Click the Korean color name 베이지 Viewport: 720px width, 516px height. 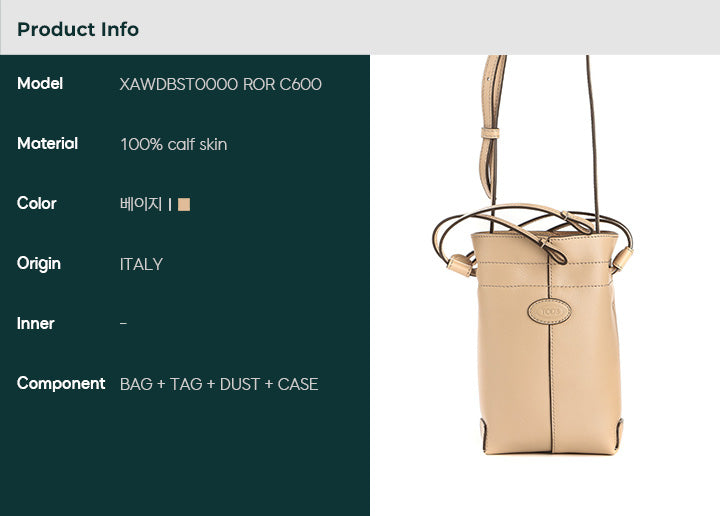point(141,204)
